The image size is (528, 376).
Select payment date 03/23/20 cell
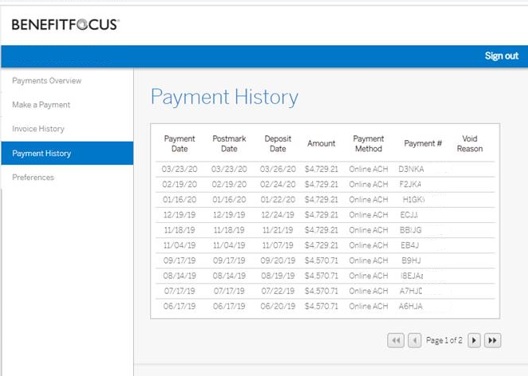(x=179, y=169)
